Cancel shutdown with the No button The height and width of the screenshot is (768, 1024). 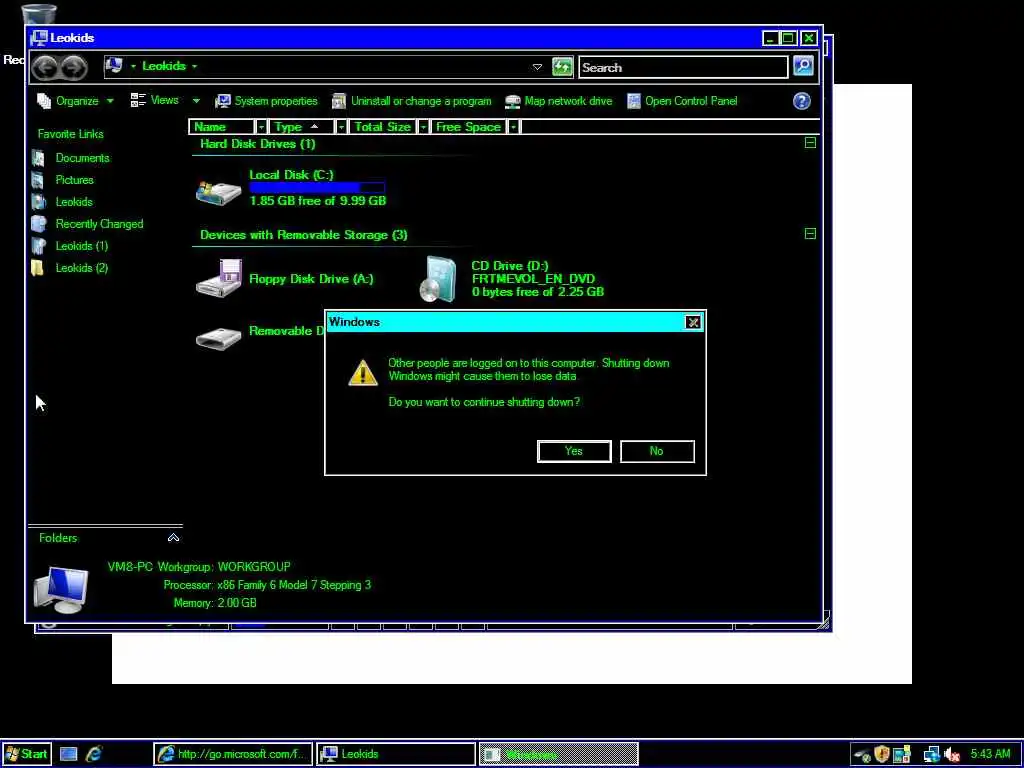[657, 451]
